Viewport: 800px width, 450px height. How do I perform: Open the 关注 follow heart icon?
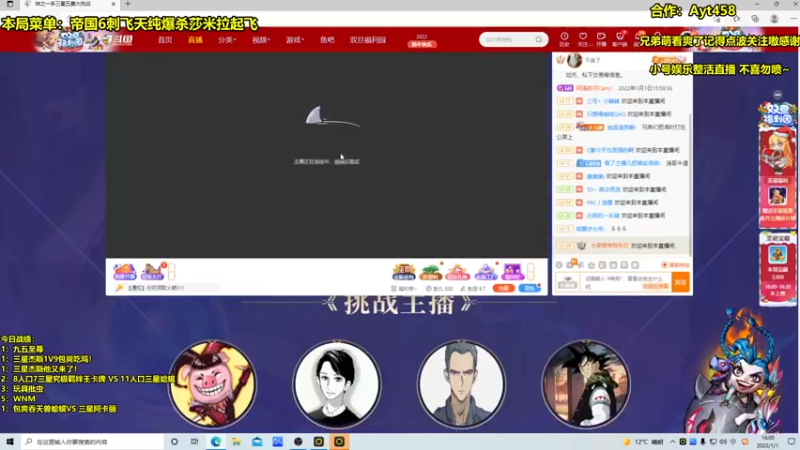[583, 39]
